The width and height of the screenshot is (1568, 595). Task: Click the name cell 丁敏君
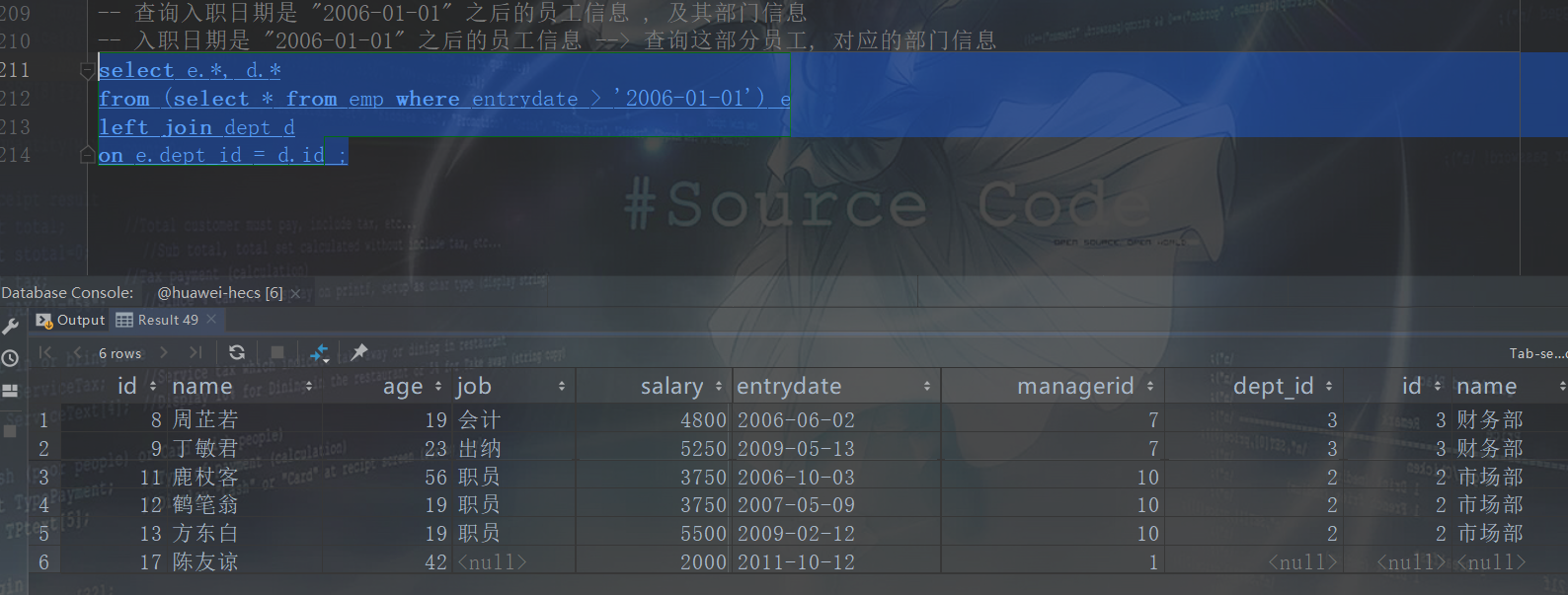click(x=205, y=449)
